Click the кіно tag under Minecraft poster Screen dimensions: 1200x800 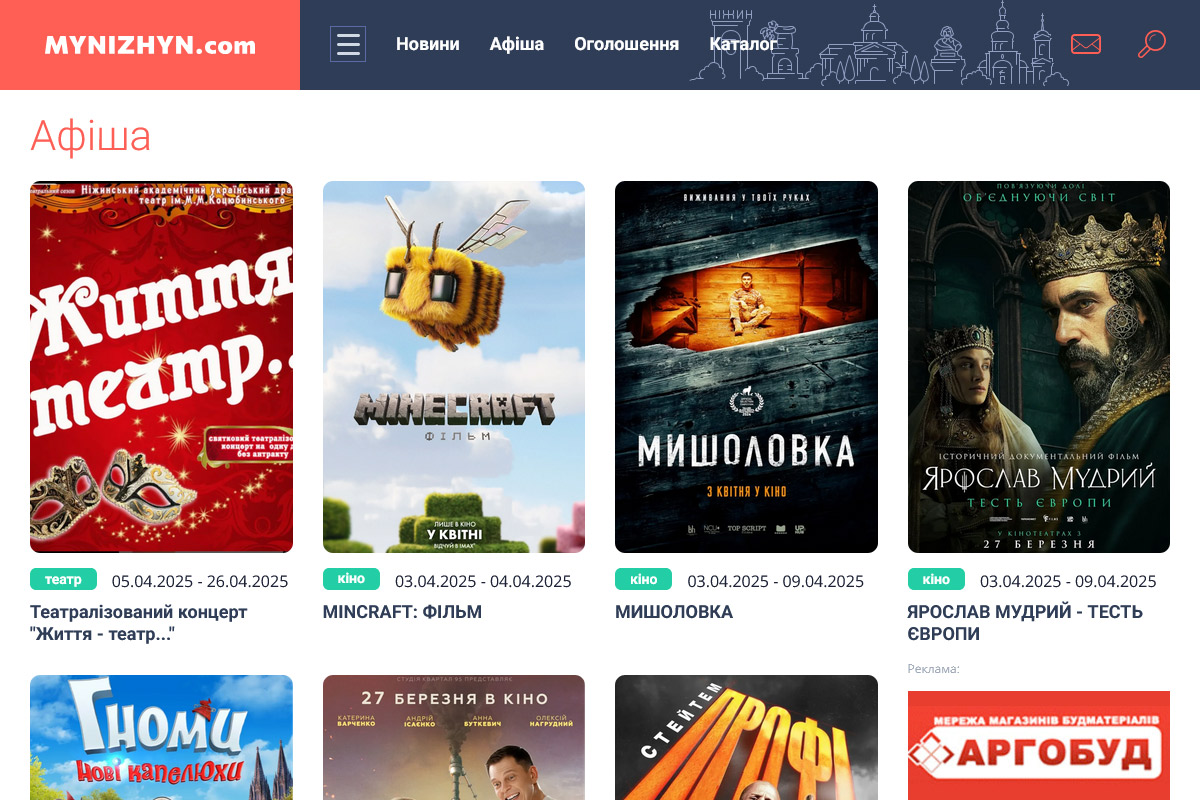click(351, 579)
